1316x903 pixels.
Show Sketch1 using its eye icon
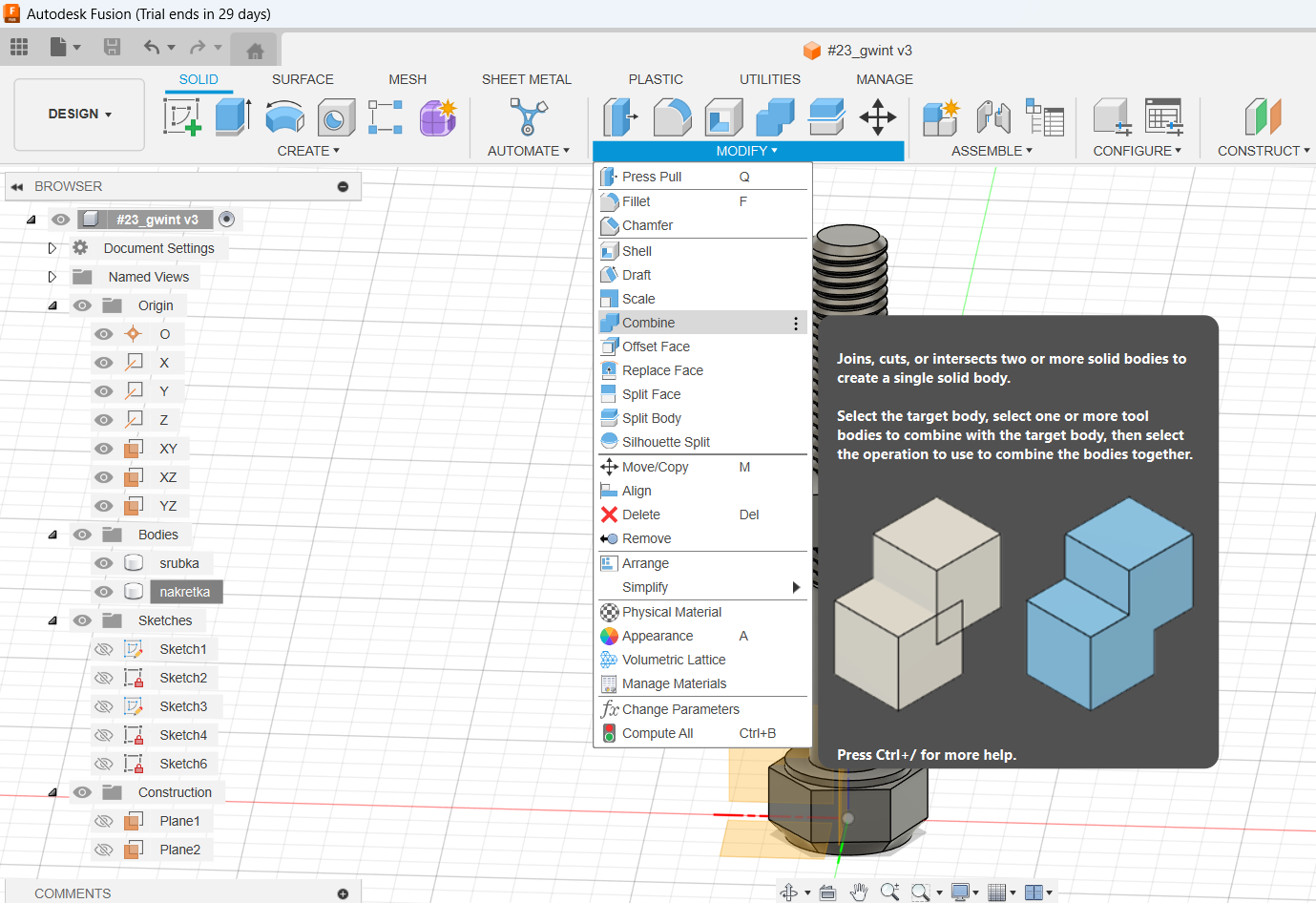103,649
